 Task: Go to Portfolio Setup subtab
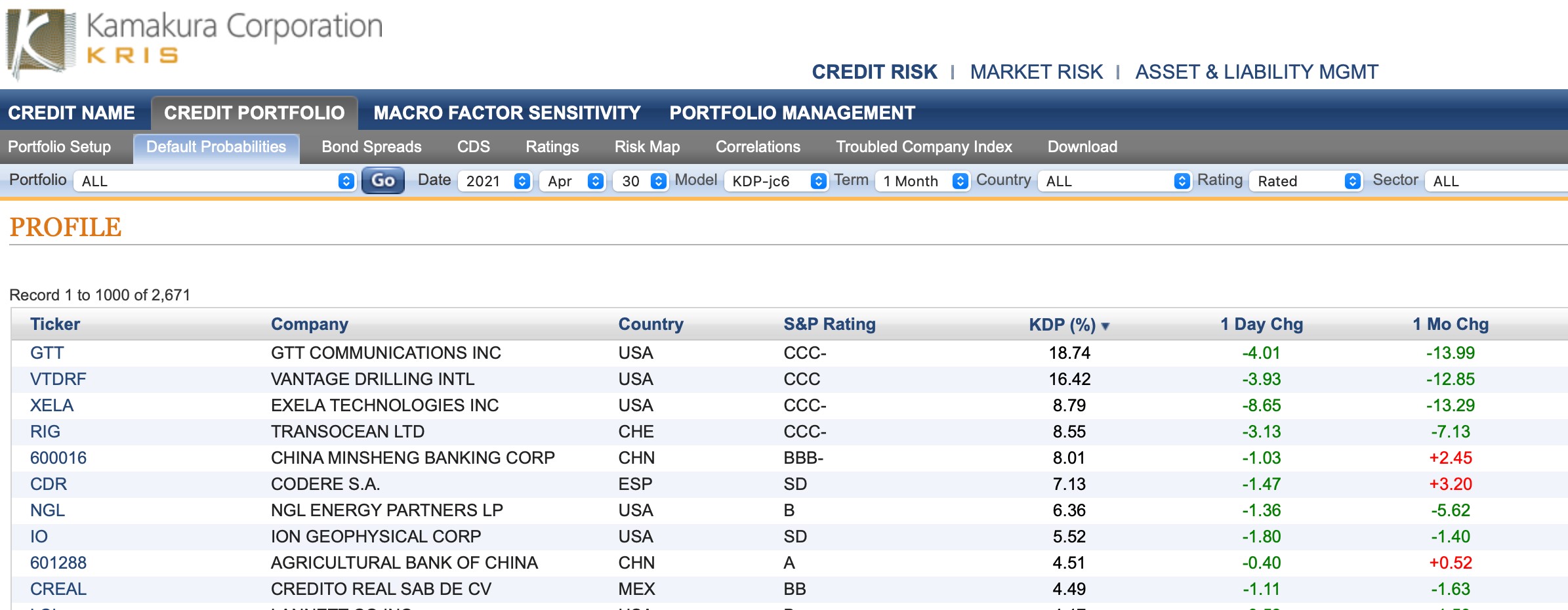(60, 147)
